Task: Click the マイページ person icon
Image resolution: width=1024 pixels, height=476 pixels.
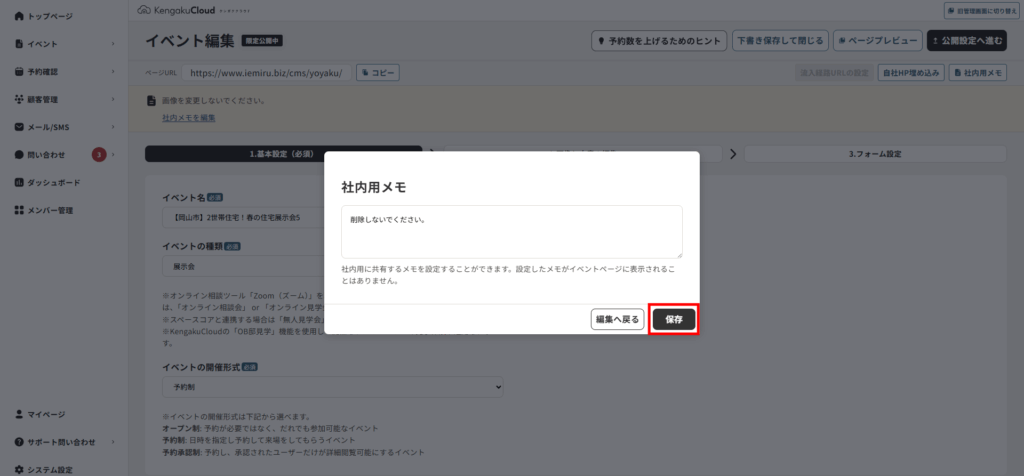Action: coord(19,414)
